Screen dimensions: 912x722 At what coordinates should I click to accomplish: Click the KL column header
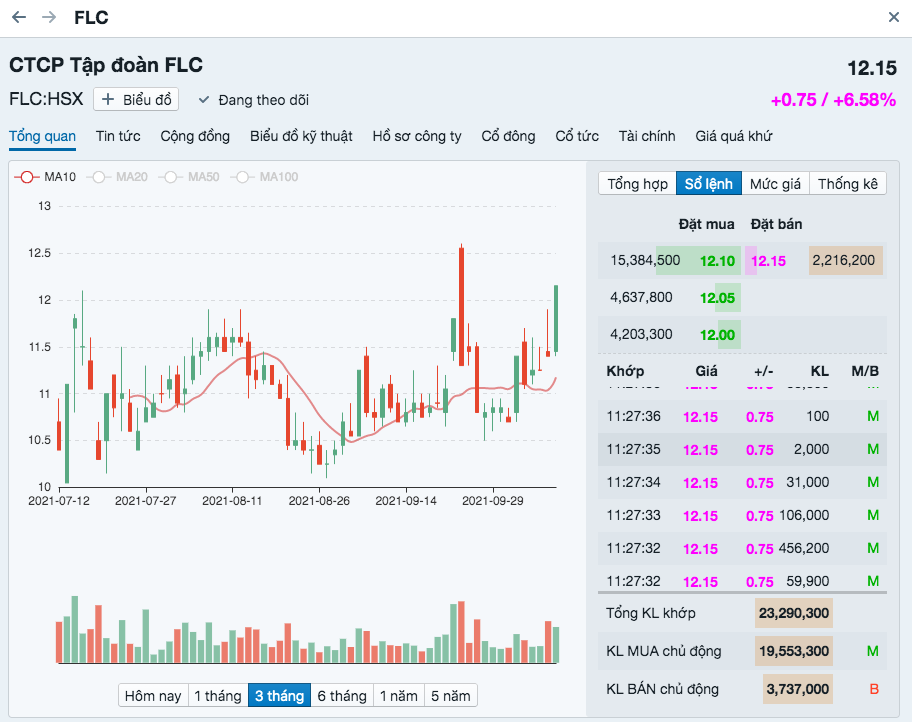pos(820,371)
